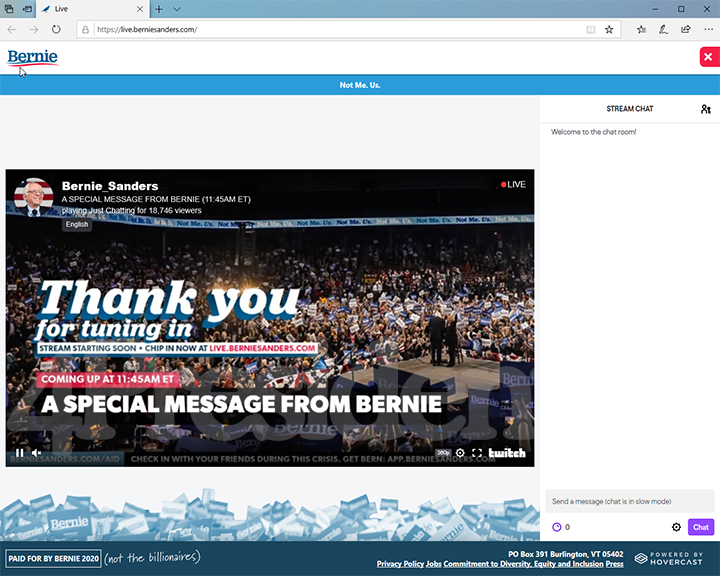720x576 pixels.
Task: Pause the Twitch stream
Action: point(19,453)
